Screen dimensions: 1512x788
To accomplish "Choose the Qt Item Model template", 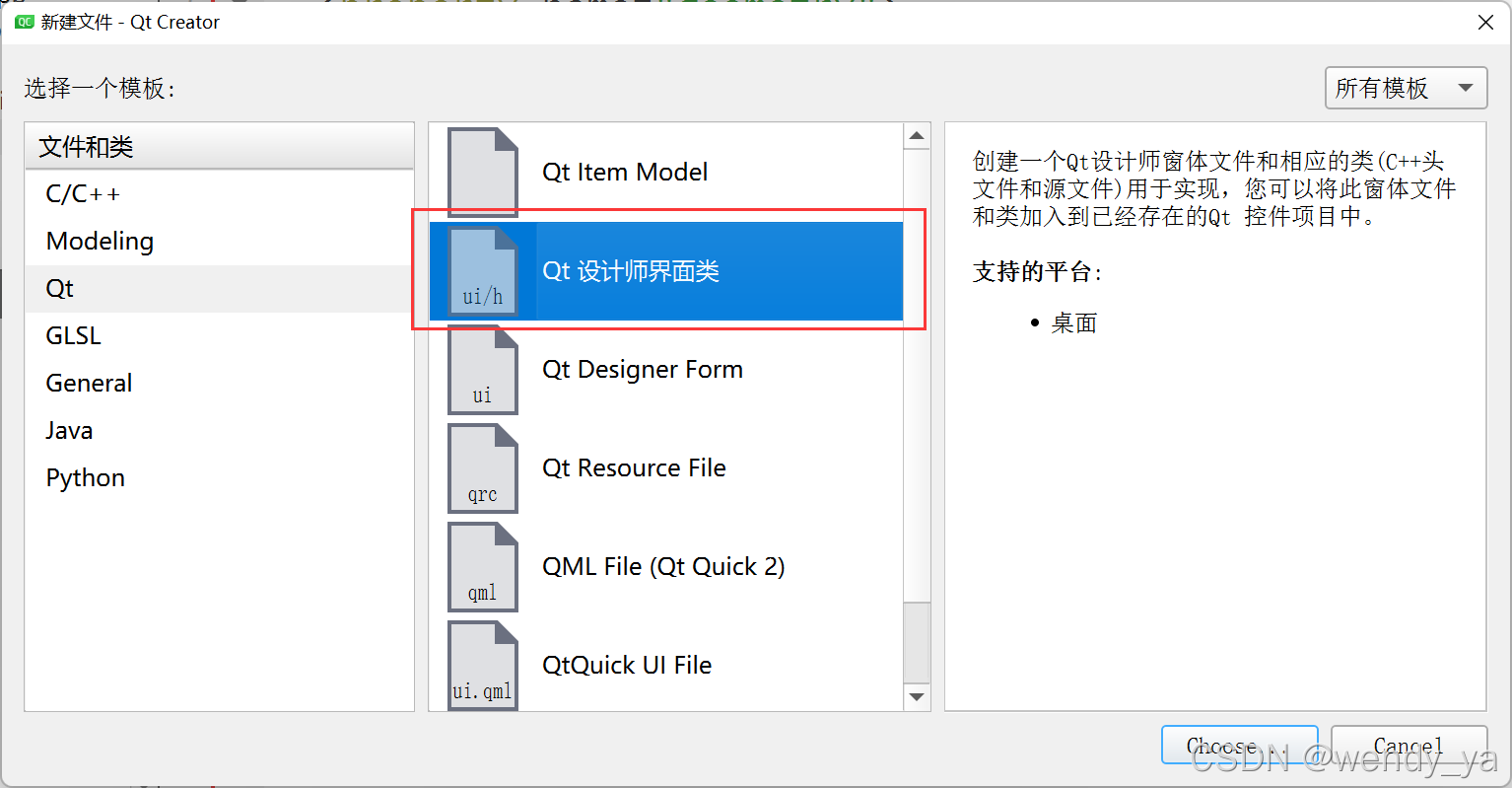I will pyautogui.click(x=666, y=172).
